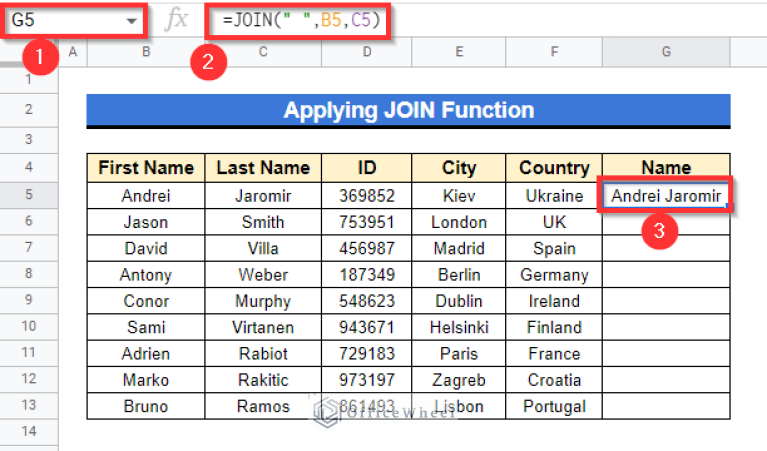Select column A header

click(x=73, y=52)
